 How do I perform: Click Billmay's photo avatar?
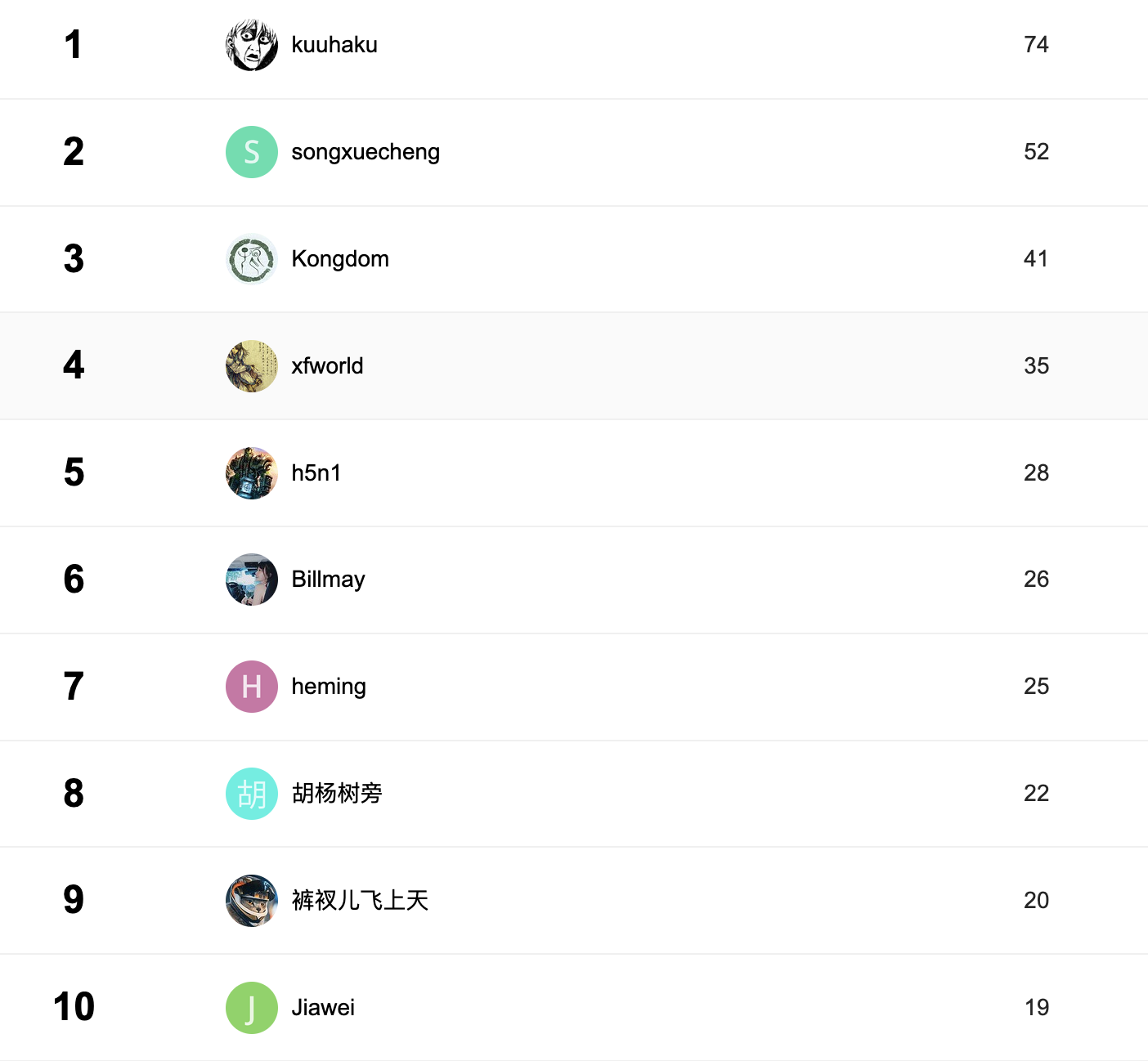(x=252, y=580)
